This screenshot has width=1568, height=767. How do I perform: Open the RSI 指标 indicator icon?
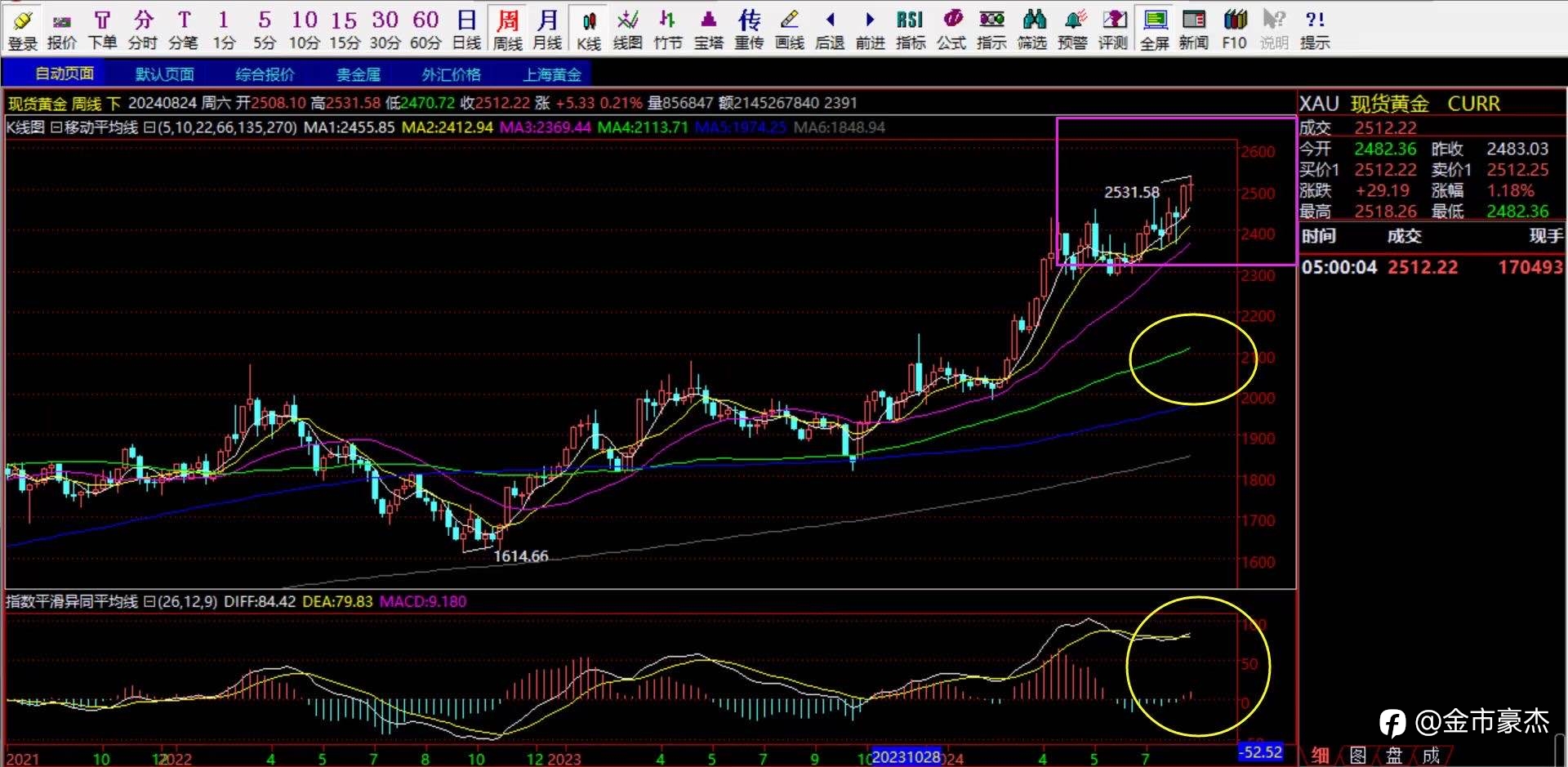tap(910, 29)
